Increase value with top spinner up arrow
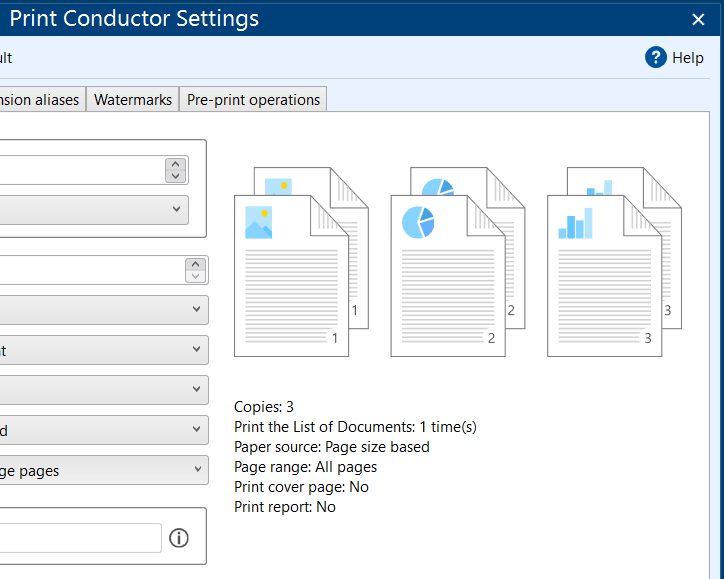 (x=176, y=164)
